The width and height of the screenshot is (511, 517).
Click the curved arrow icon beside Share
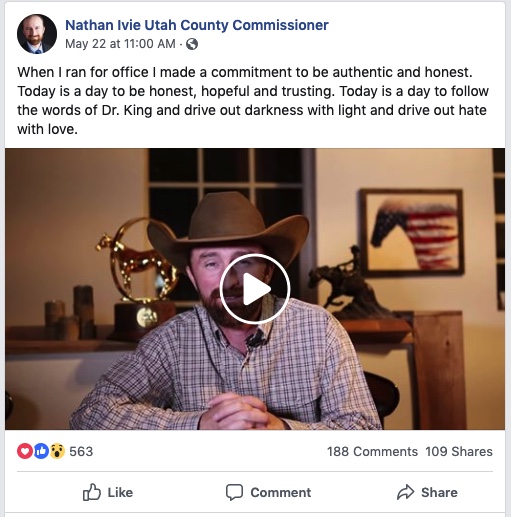click(x=405, y=492)
